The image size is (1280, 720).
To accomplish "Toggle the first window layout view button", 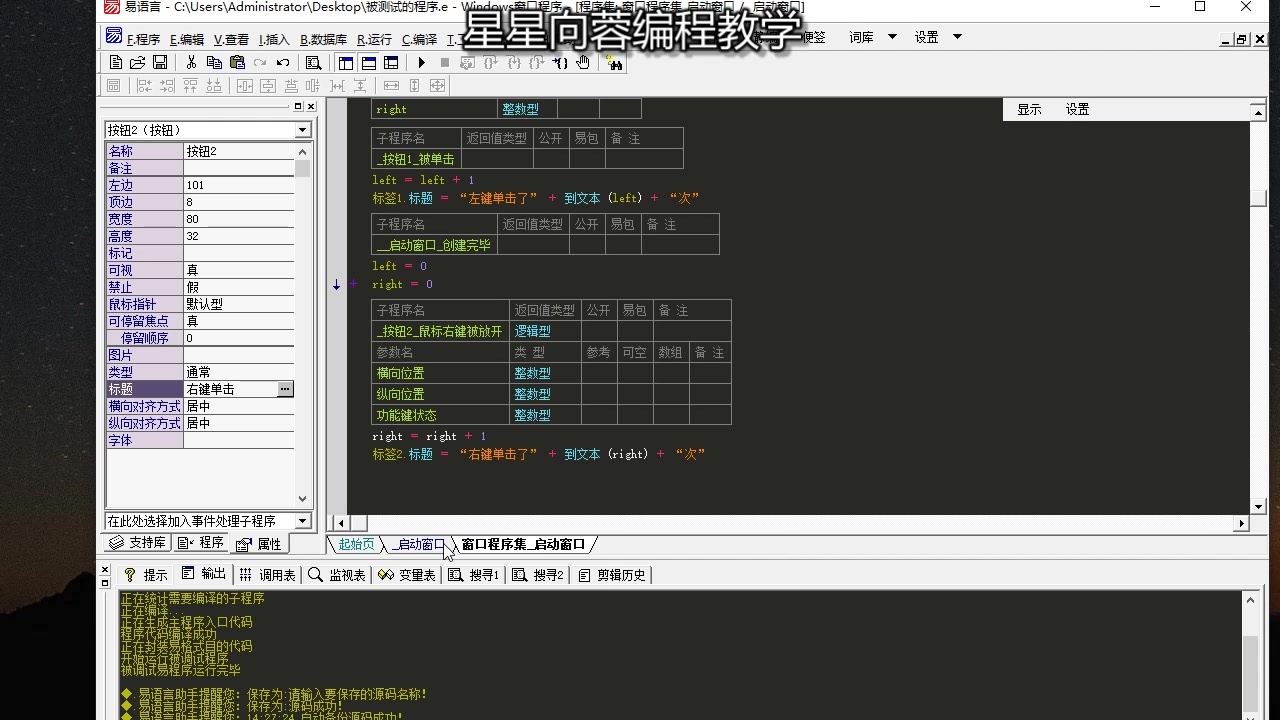I will [347, 62].
